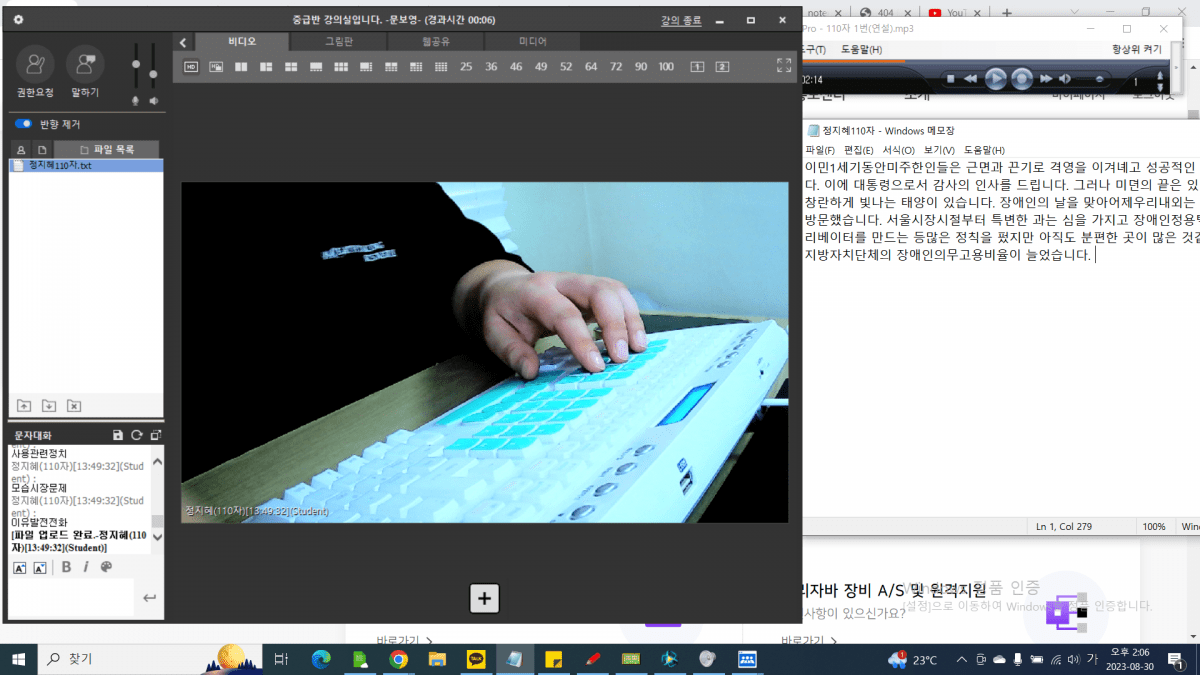The image size is (1200, 675).
Task: Collapse the left side panel with the chevron
Action: point(183,42)
